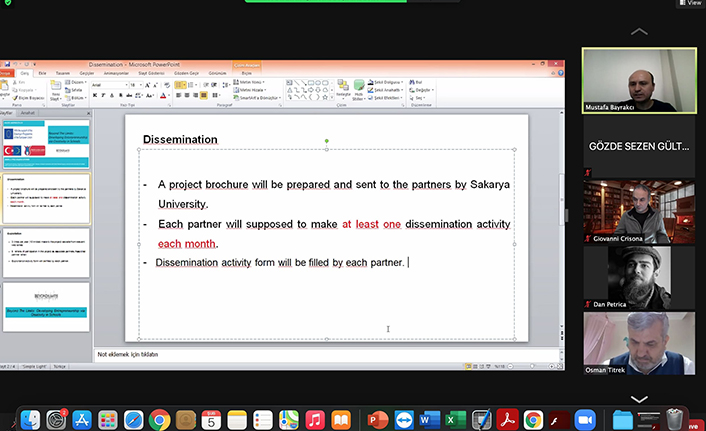Open Microsoft Word from the dock
This screenshot has width=706, height=431.
click(430, 419)
